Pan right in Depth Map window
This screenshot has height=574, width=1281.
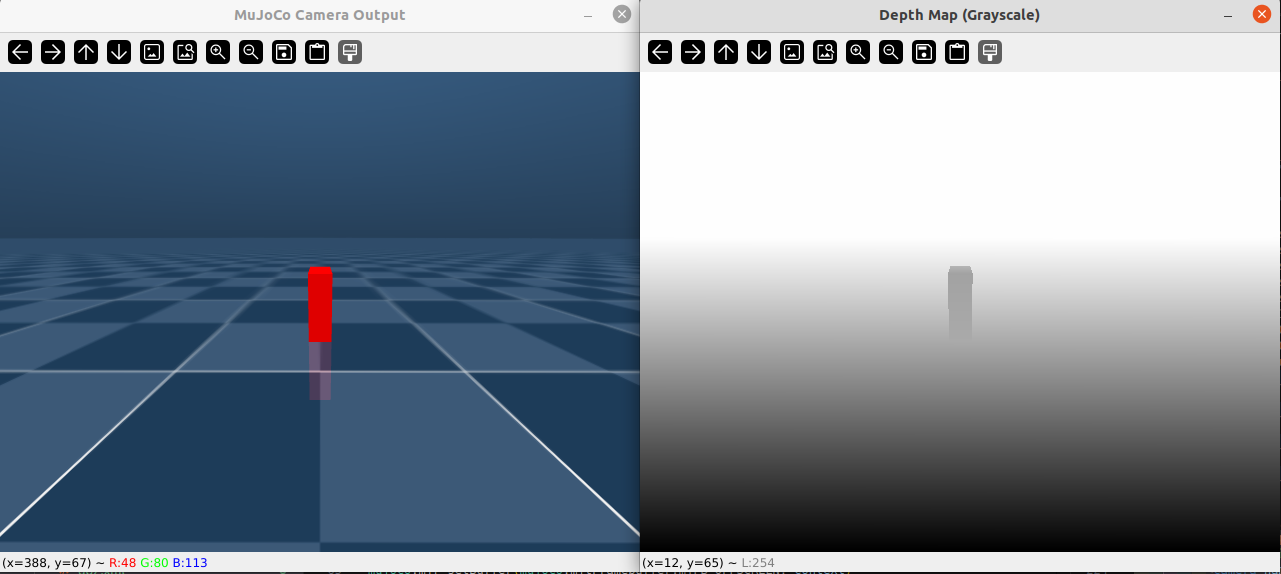click(693, 52)
